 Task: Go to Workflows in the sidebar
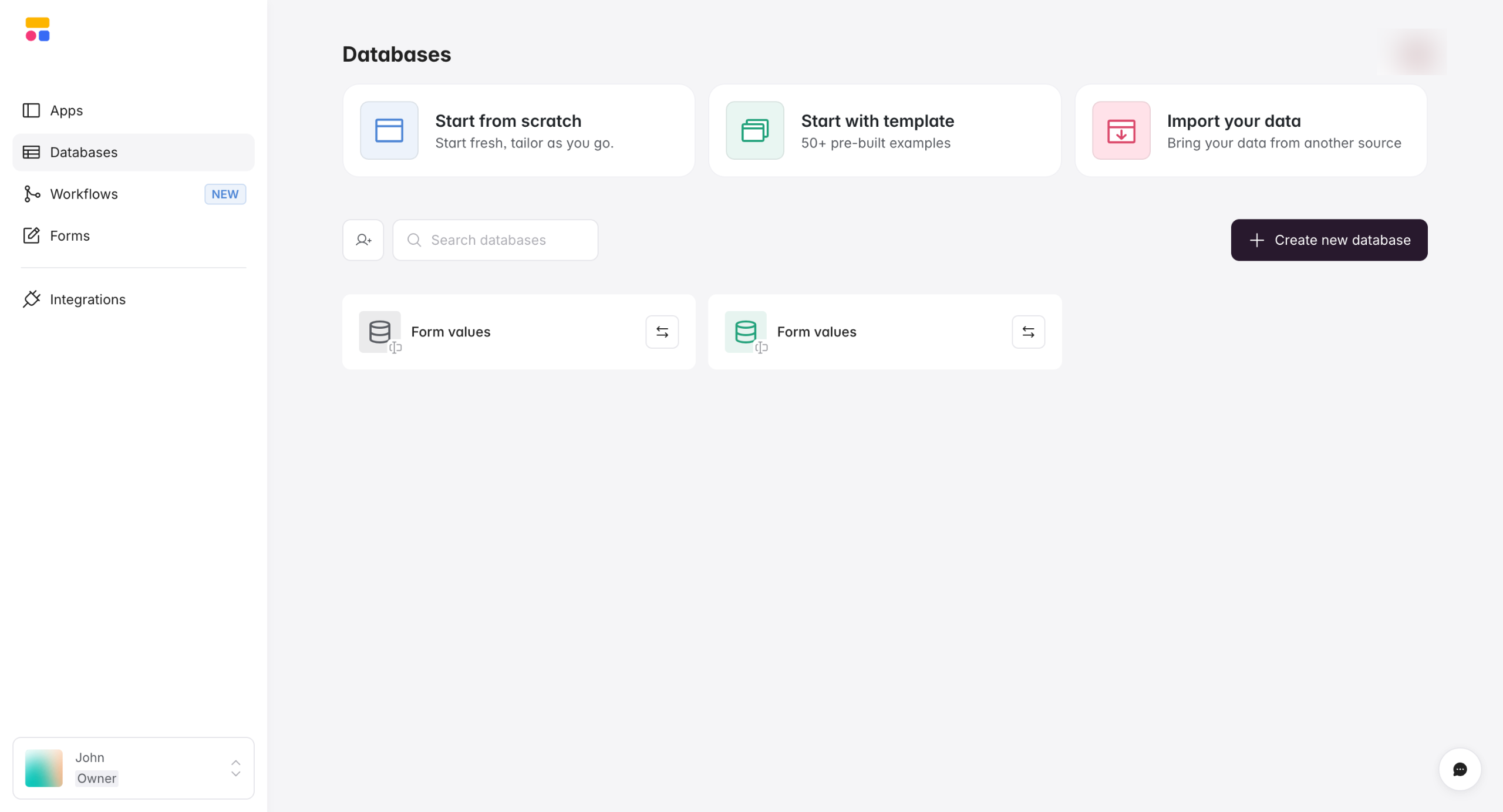click(84, 194)
